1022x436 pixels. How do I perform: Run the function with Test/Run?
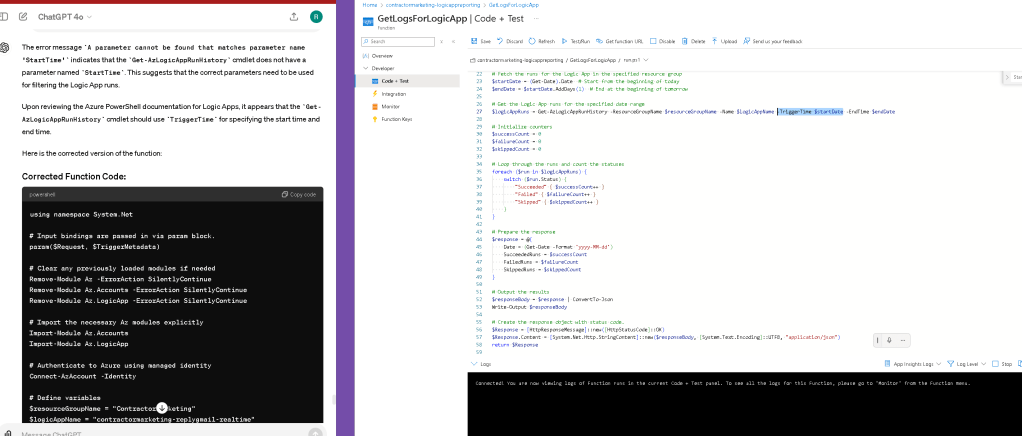[576, 41]
